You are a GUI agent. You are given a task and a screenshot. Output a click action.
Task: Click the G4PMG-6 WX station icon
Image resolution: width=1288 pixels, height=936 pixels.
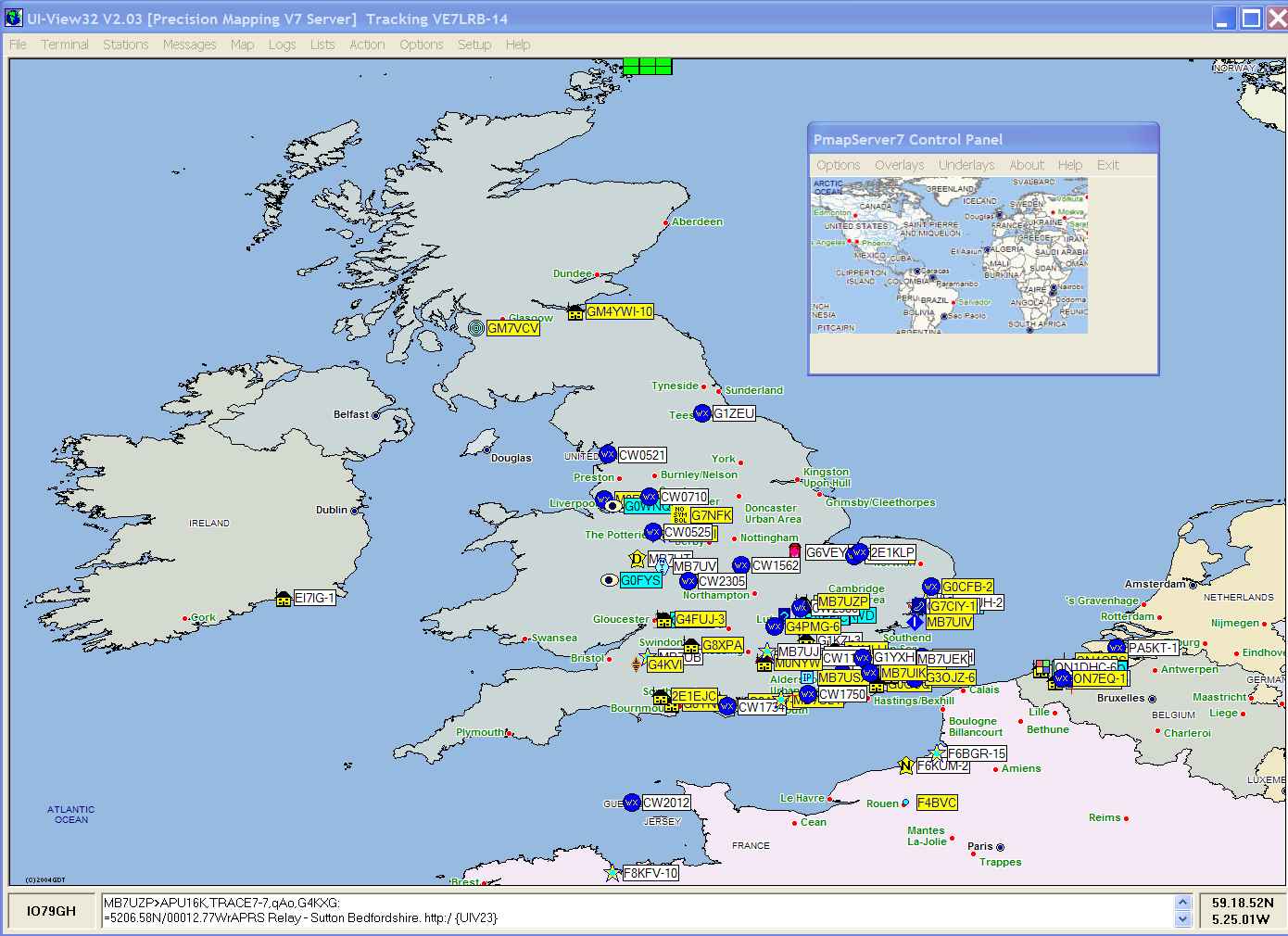click(x=775, y=626)
